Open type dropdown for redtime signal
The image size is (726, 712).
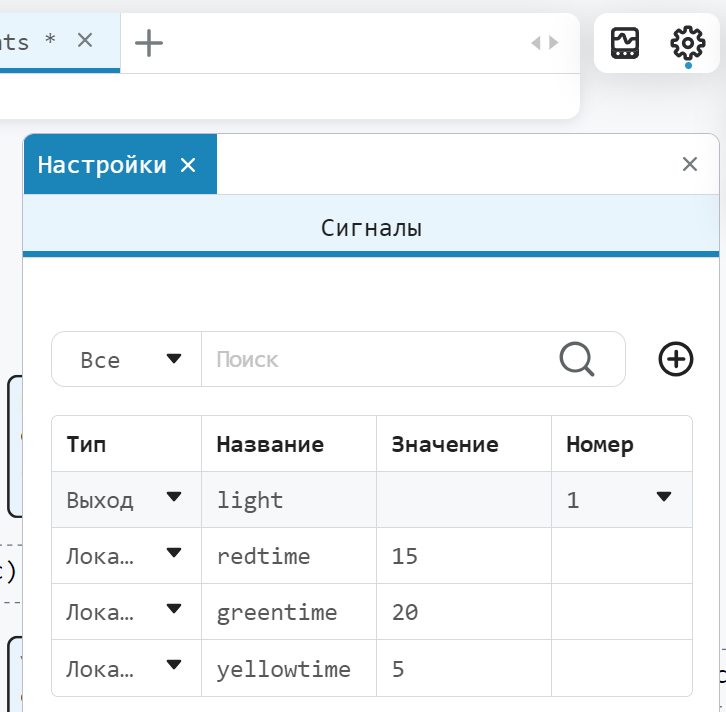point(174,553)
